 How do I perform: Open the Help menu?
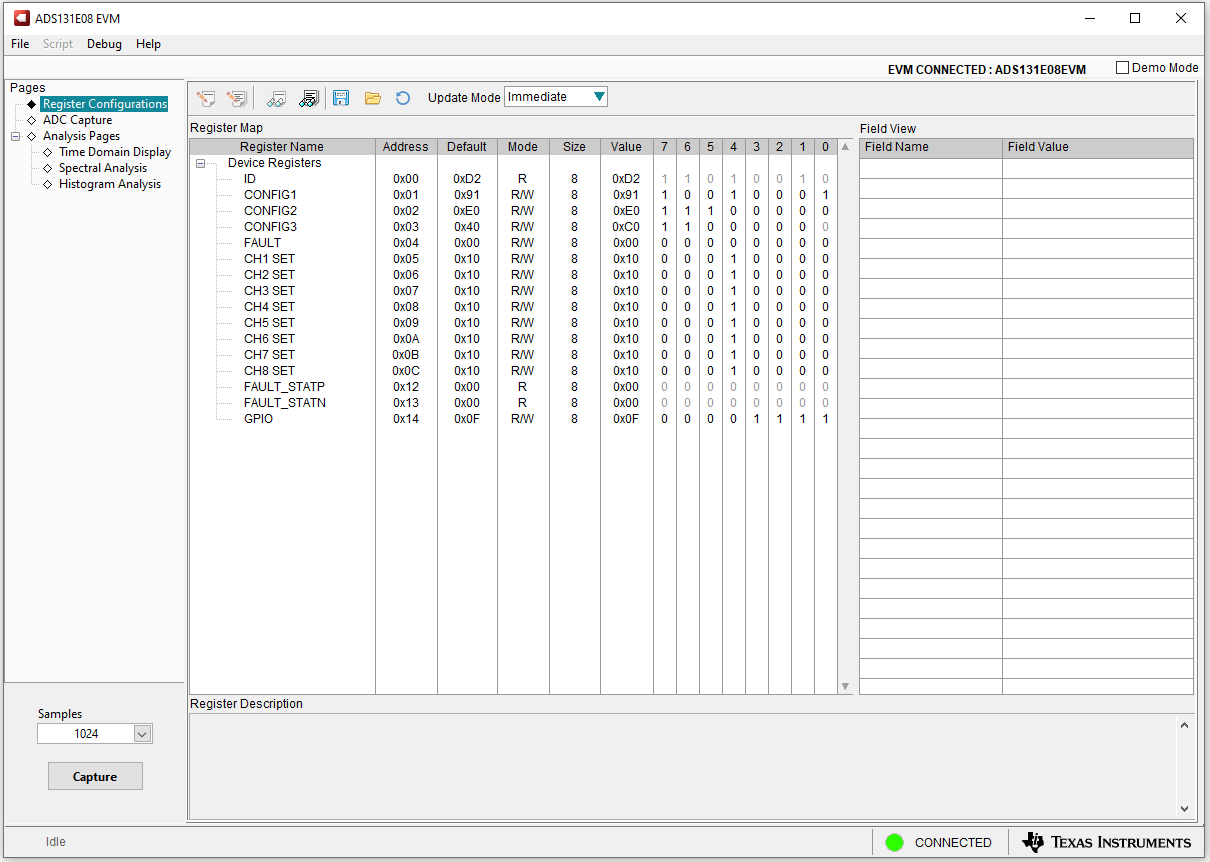click(x=148, y=44)
